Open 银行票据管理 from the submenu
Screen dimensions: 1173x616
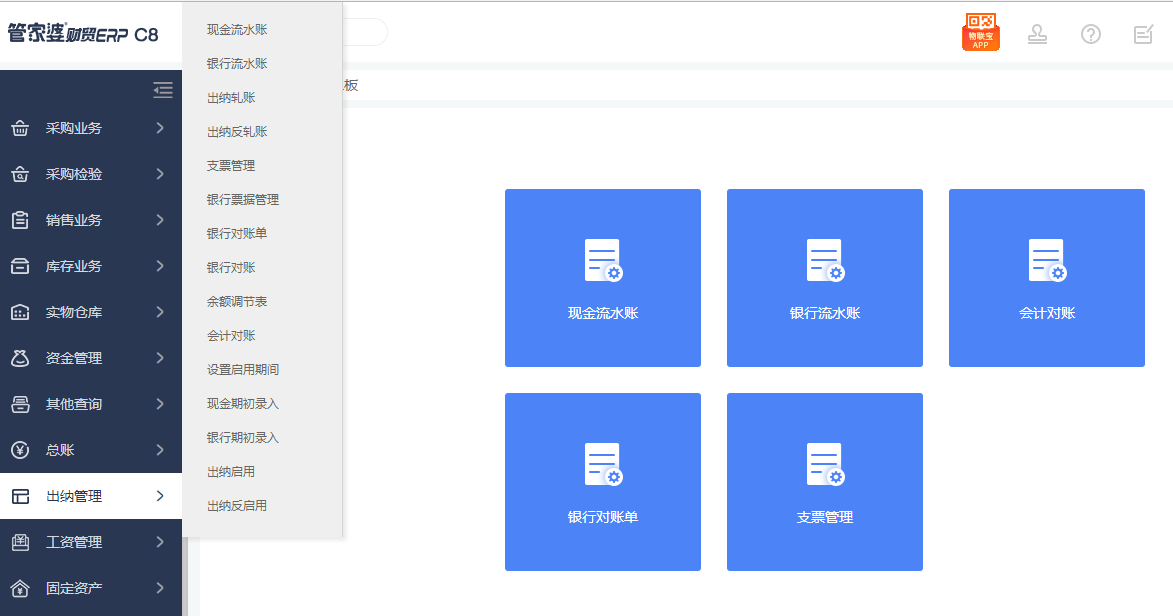(243, 200)
